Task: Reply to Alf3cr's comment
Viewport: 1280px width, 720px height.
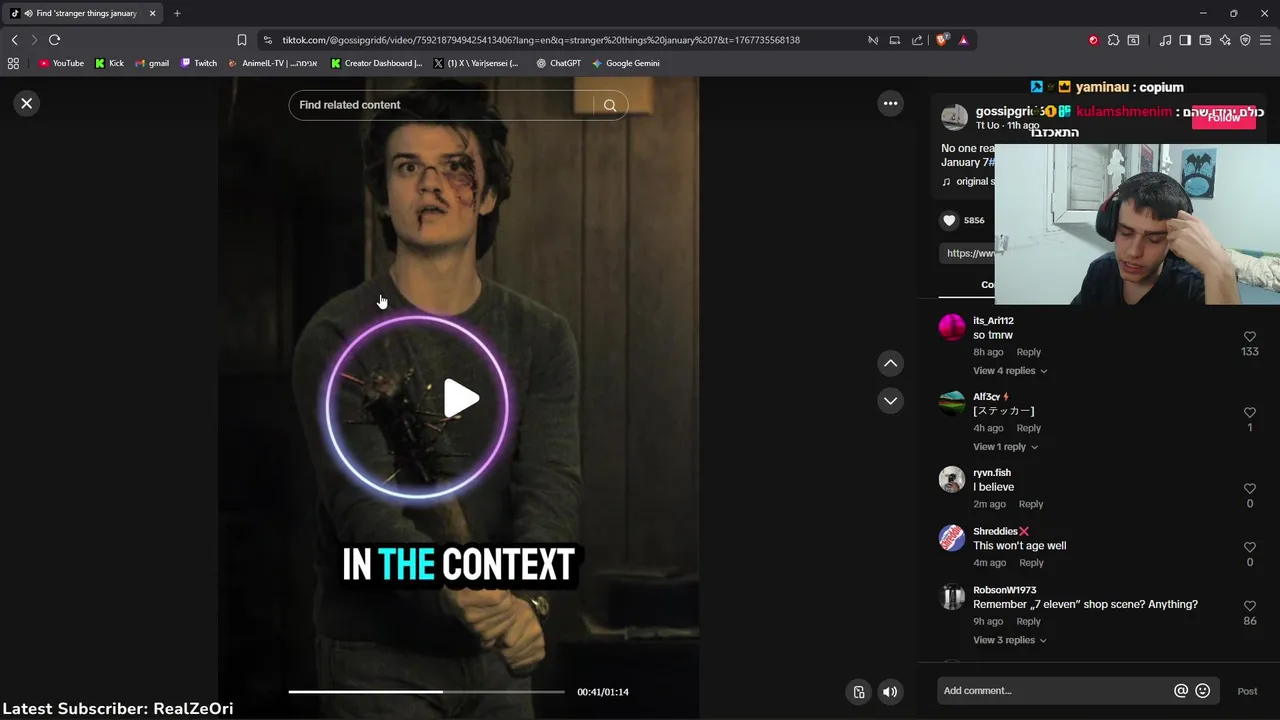Action: pyautogui.click(x=1028, y=428)
